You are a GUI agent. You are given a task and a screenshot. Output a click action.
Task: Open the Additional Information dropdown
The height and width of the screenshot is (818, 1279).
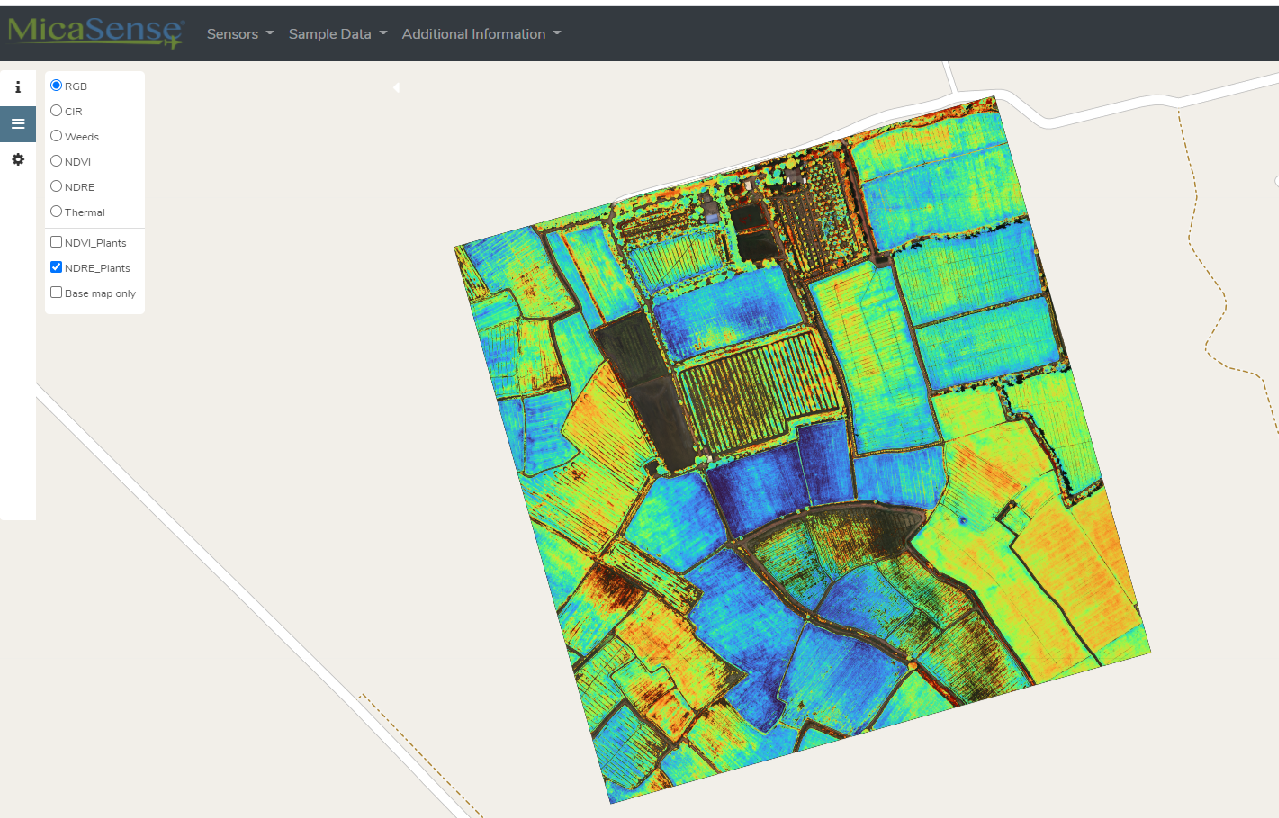click(481, 34)
